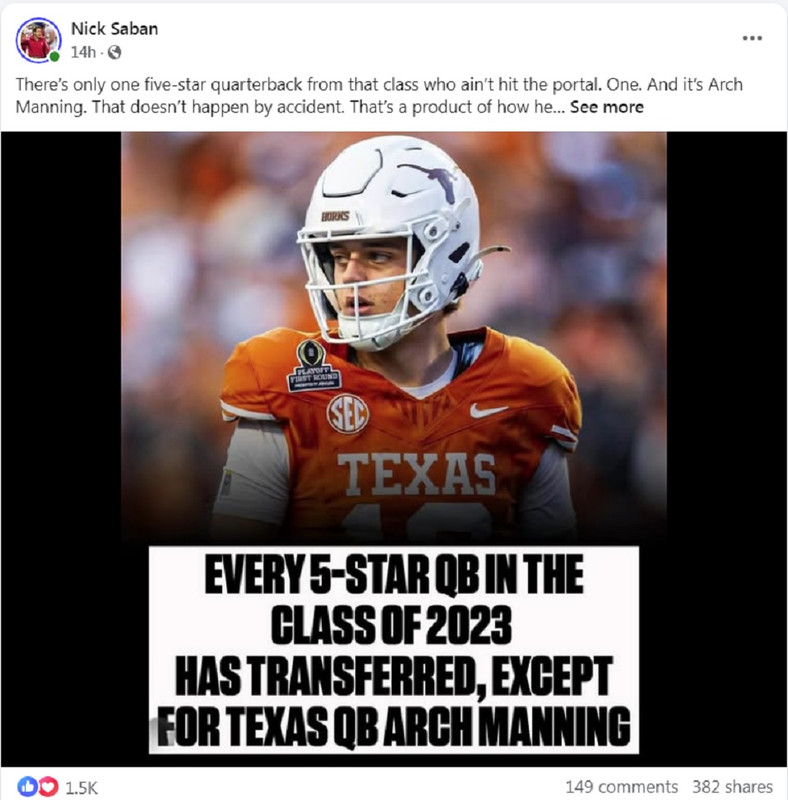Click the green online status dot
Image resolution: width=788 pixels, height=800 pixels.
[x=54, y=57]
